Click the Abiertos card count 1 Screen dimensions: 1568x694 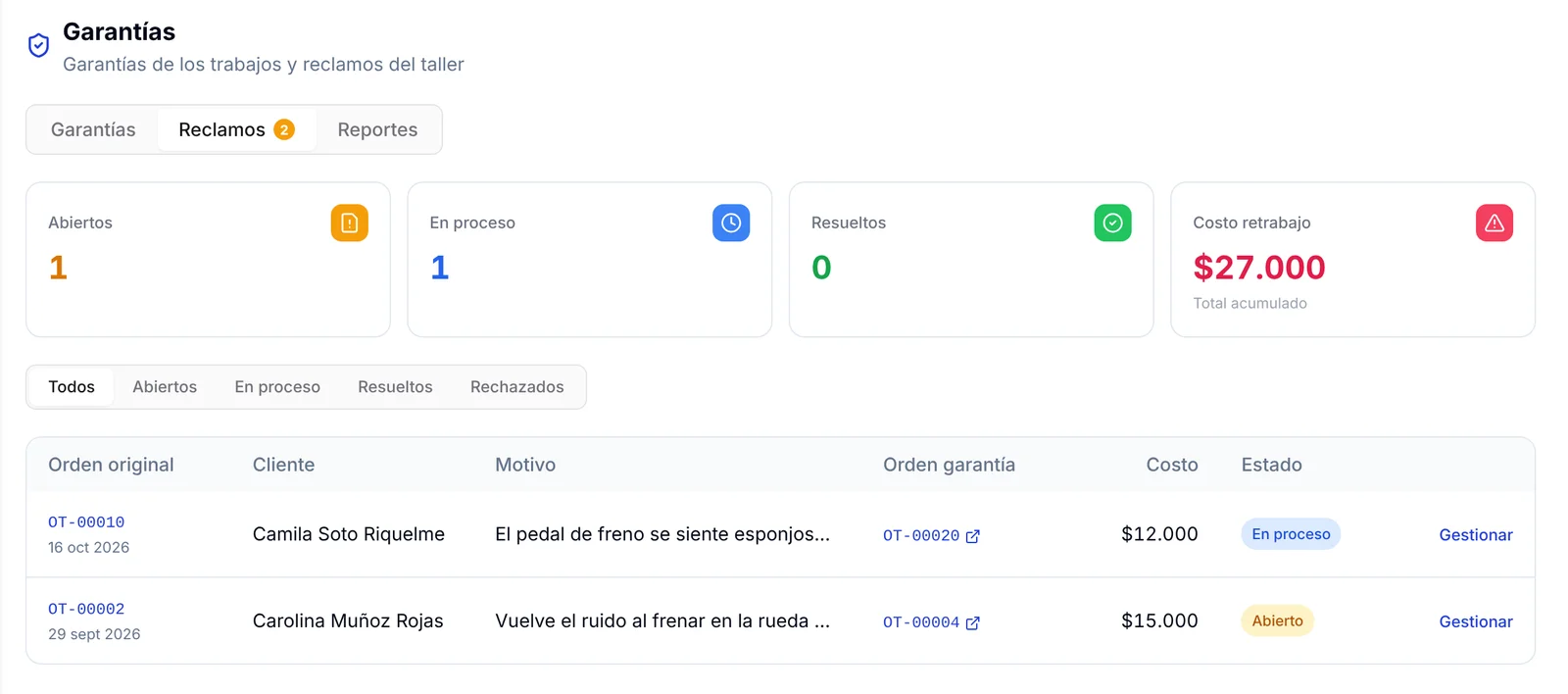58,267
